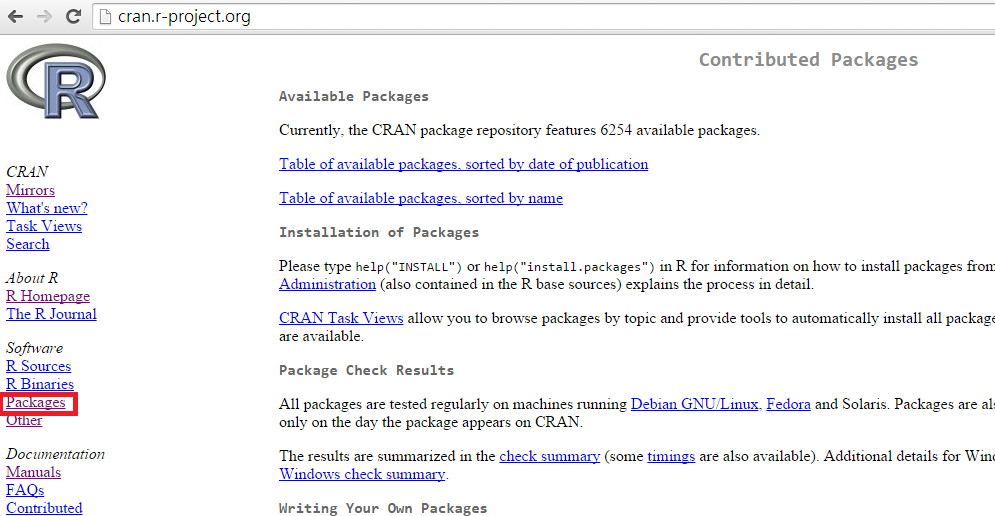Reload the page with refresh icon
The height and width of the screenshot is (516, 995).
pyautogui.click(x=73, y=17)
